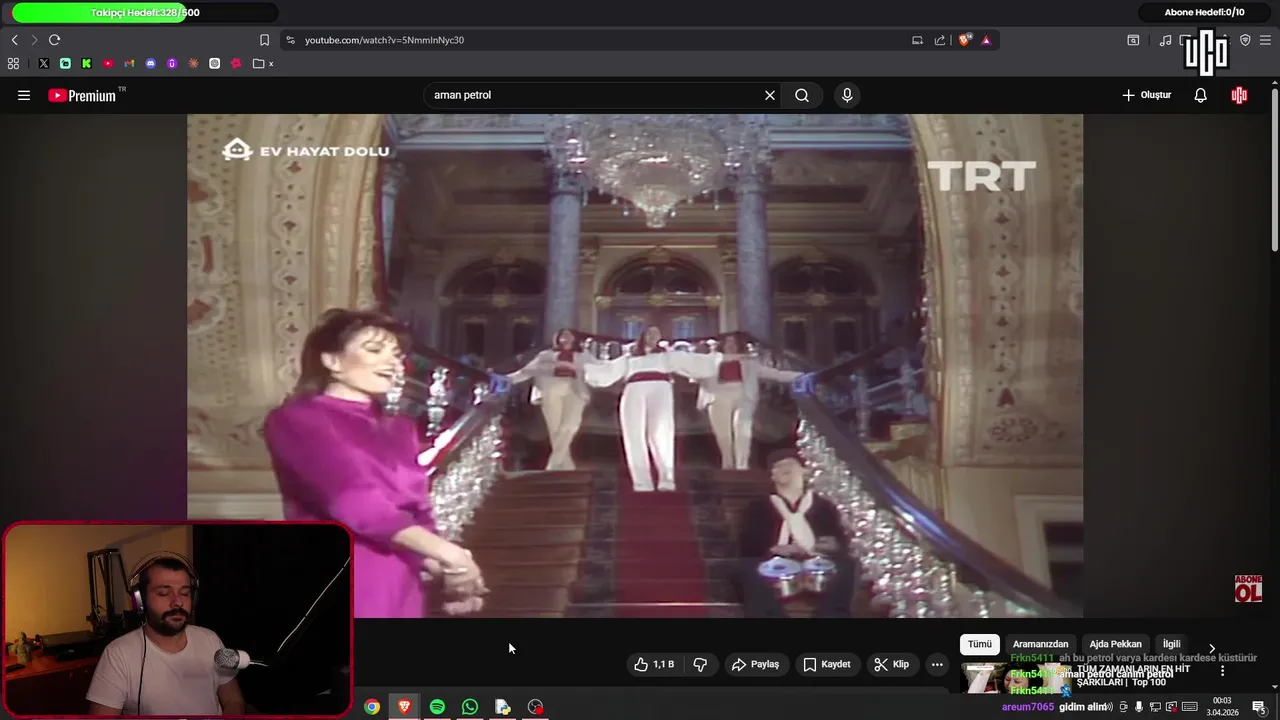Image resolution: width=1280 pixels, height=720 pixels.
Task: Open the X (Twitter) bookmark
Action: pos(44,63)
